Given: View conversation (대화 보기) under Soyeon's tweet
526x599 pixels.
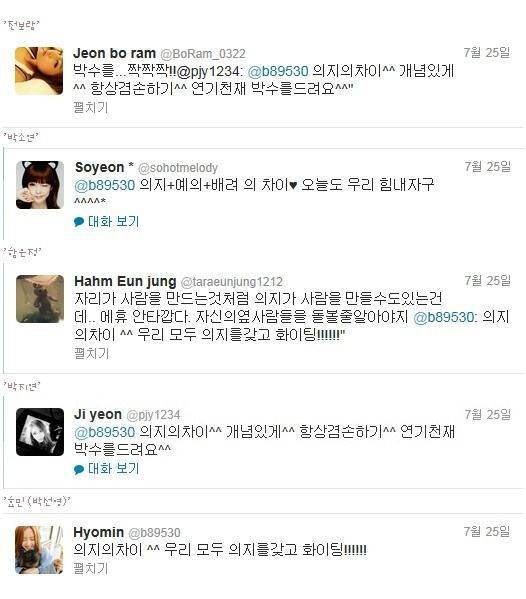Looking at the screenshot, I should [113, 221].
